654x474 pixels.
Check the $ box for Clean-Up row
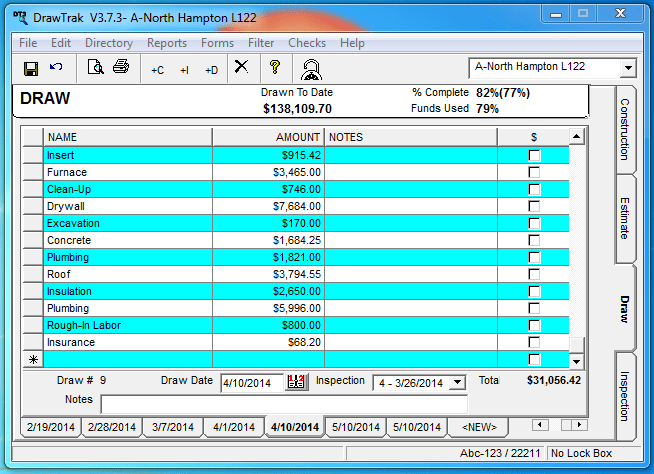(534, 189)
